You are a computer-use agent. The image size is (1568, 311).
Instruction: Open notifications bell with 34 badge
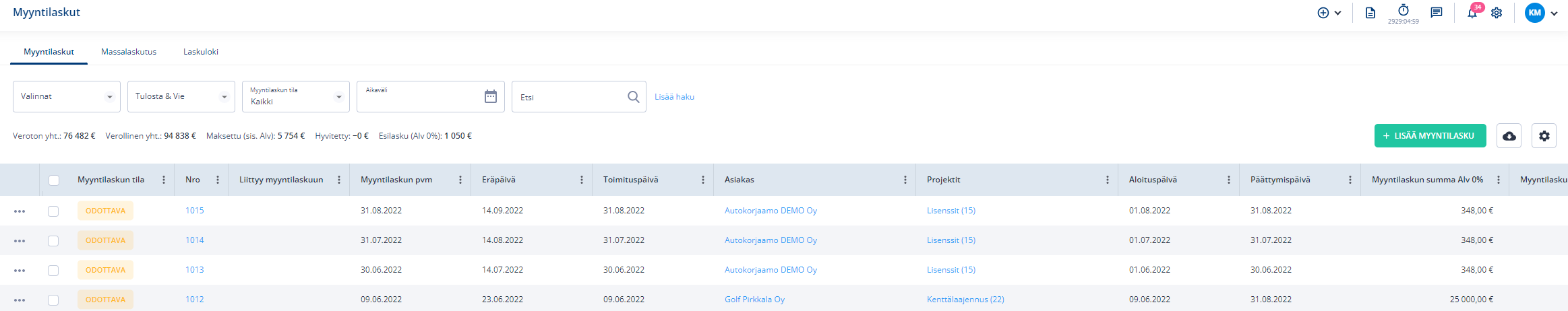tap(1473, 12)
